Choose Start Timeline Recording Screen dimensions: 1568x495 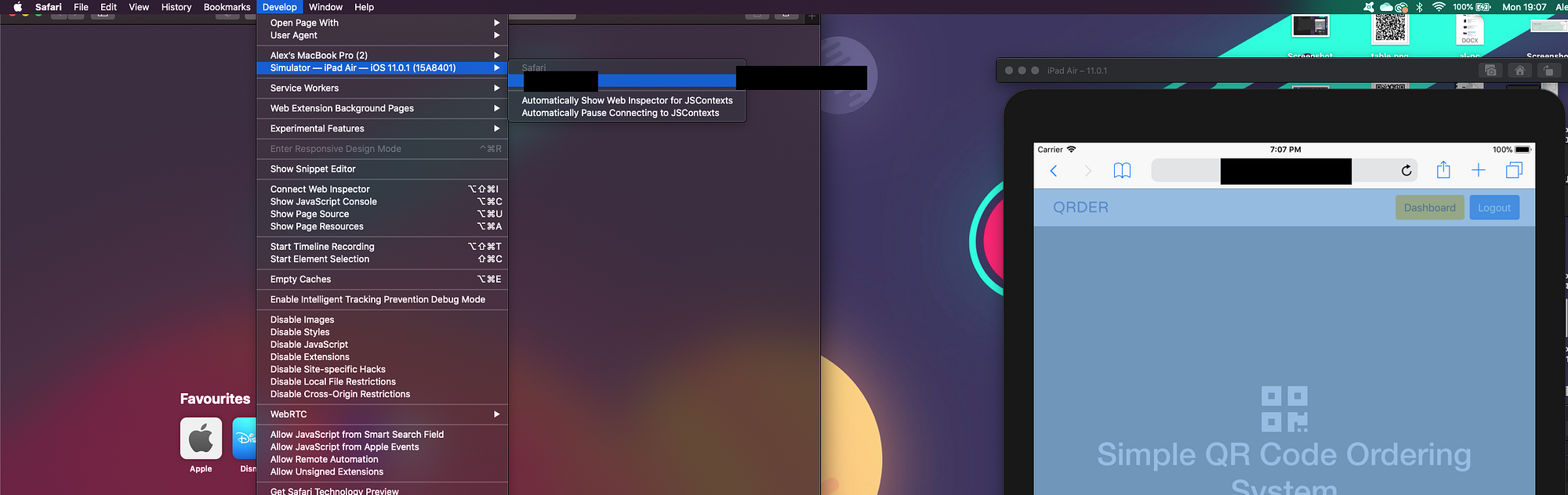click(x=382, y=247)
